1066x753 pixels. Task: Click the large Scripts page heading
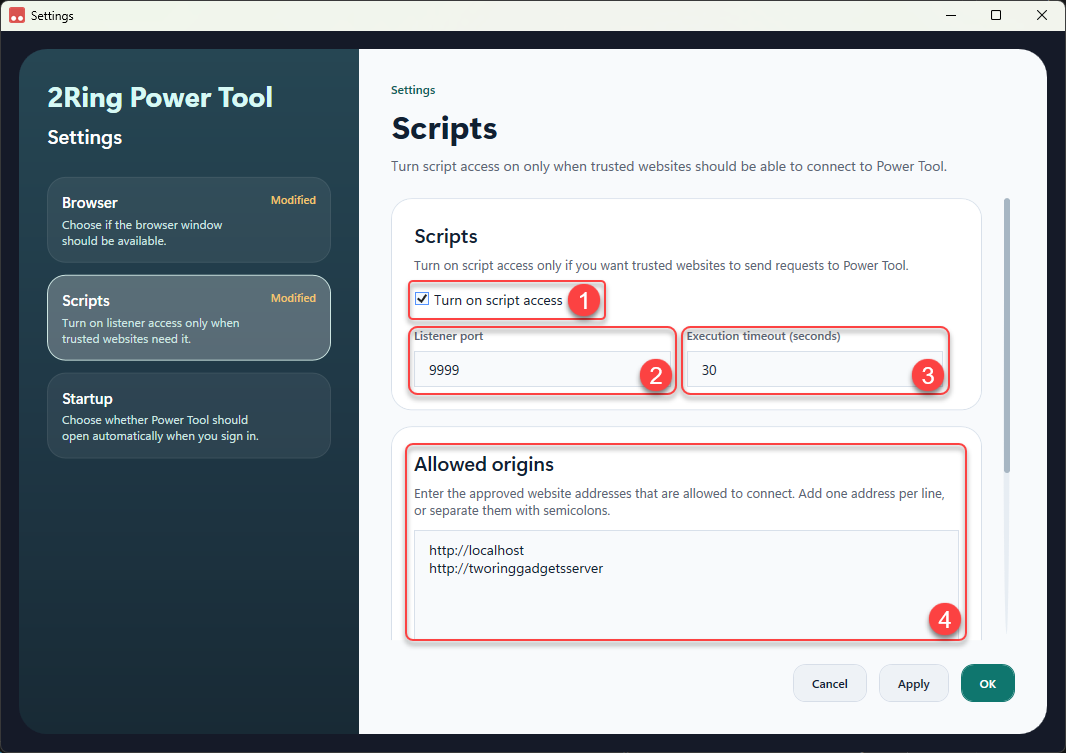point(445,128)
